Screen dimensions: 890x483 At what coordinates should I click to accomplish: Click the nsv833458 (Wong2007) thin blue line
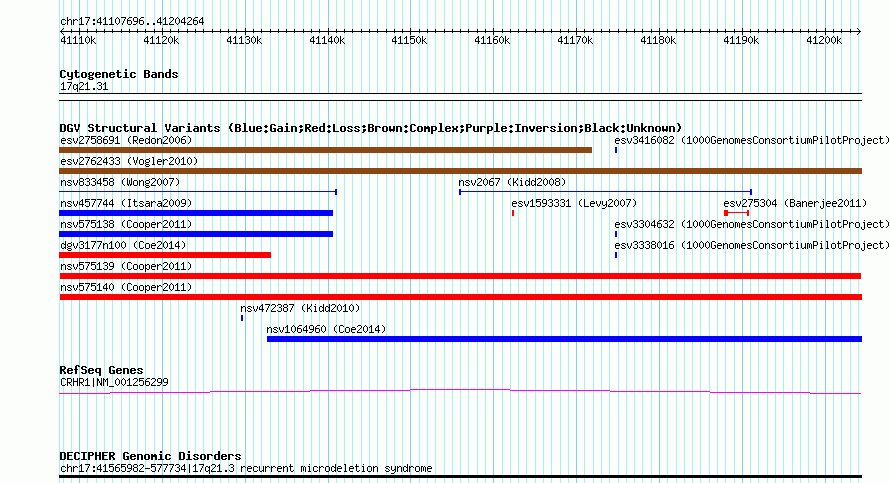coord(198,191)
